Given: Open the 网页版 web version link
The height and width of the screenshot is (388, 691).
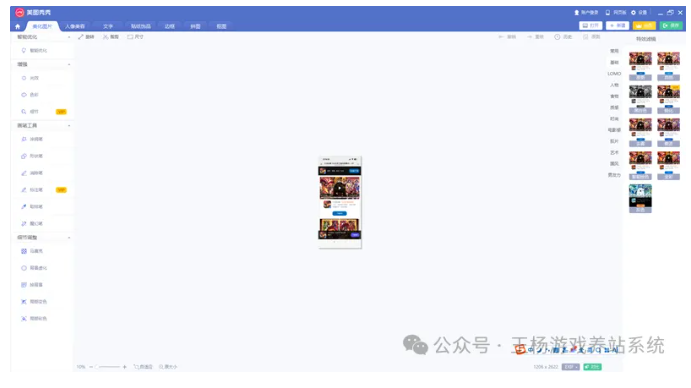Looking at the screenshot, I should (x=616, y=13).
